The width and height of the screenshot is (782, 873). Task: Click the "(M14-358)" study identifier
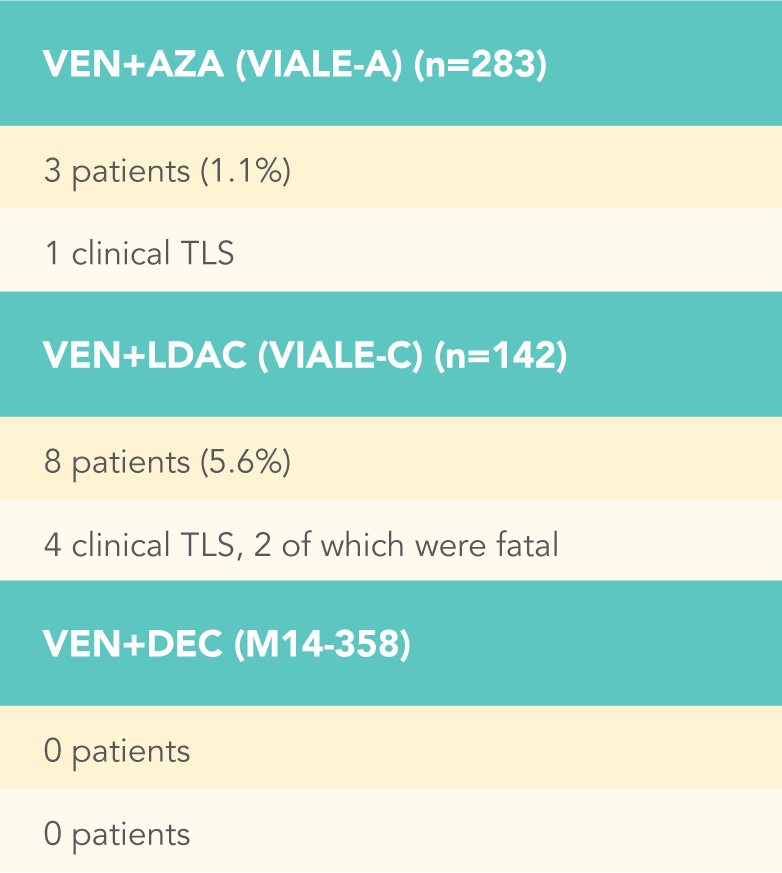point(321,645)
